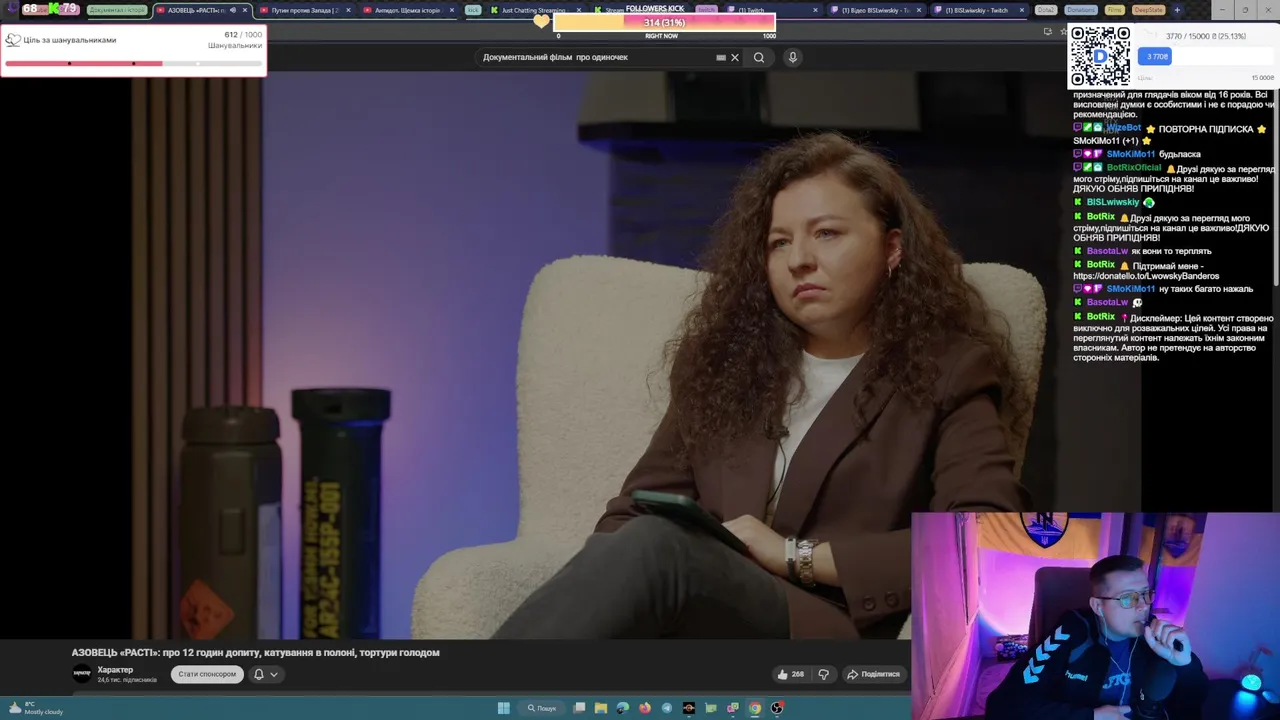The height and width of the screenshot is (720, 1280).
Task: Dislike the video with thumbs-down icon
Action: click(x=823, y=674)
